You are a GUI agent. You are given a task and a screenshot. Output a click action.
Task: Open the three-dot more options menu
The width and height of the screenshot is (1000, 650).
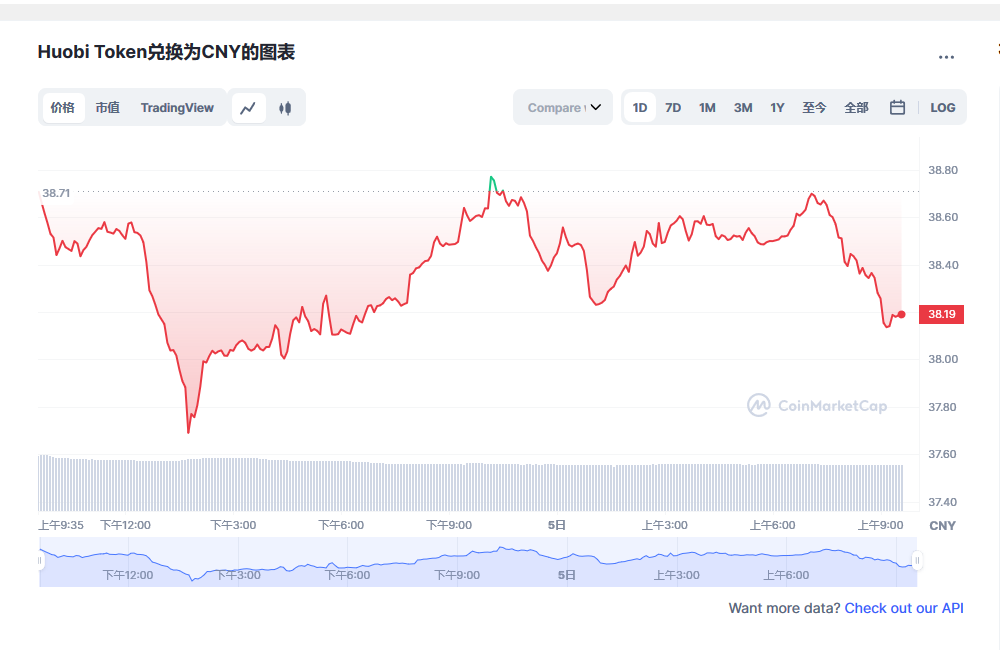[946, 57]
